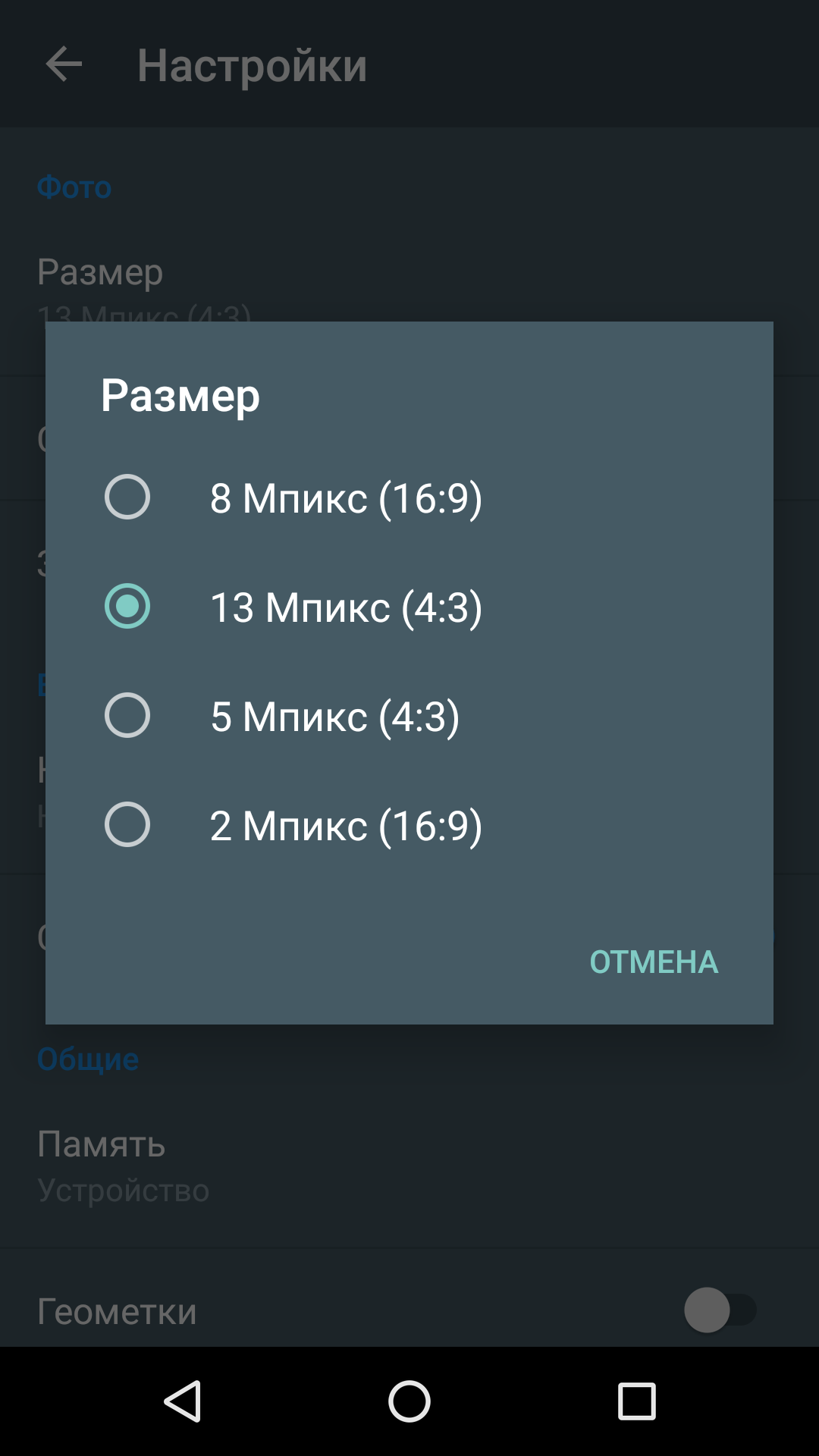819x1456 pixels.
Task: Toggle the Геометки switch
Action: click(x=720, y=1310)
